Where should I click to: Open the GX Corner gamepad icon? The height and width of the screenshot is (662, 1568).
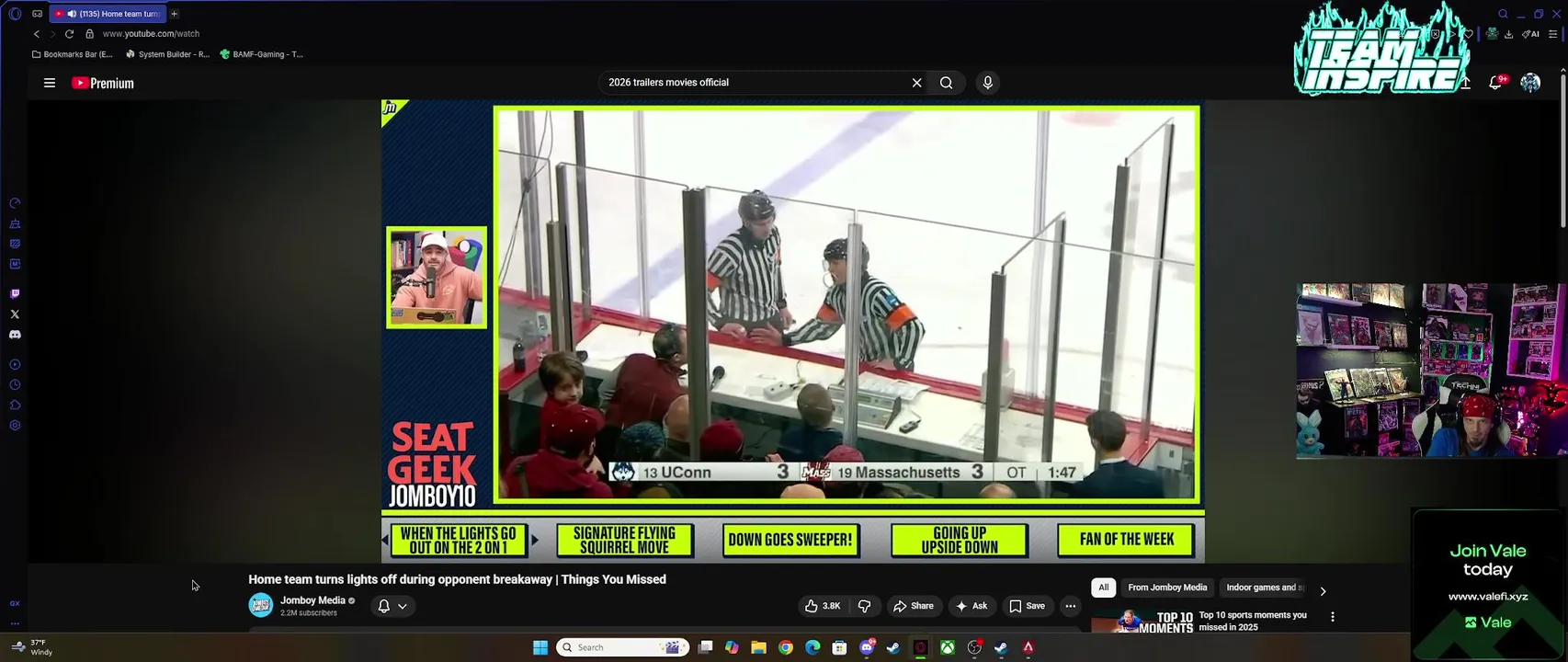point(37,14)
